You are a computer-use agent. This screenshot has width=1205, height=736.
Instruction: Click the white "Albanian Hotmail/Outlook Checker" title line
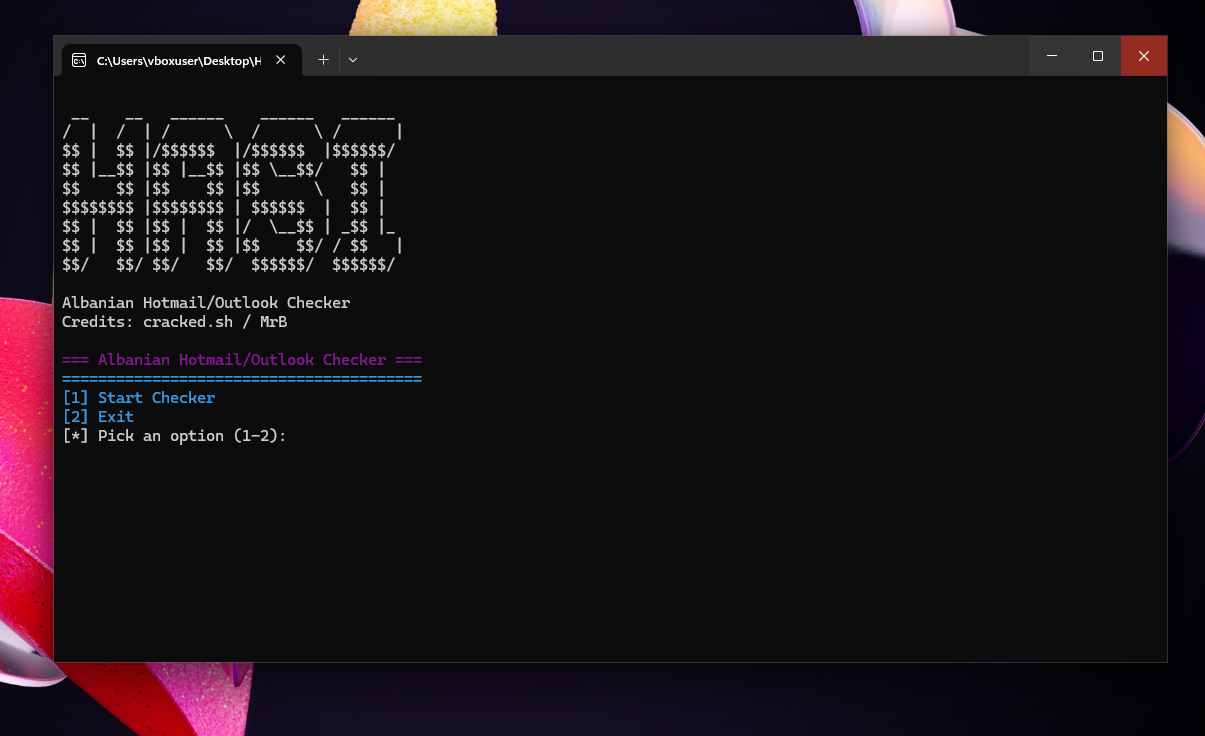[x=206, y=303]
